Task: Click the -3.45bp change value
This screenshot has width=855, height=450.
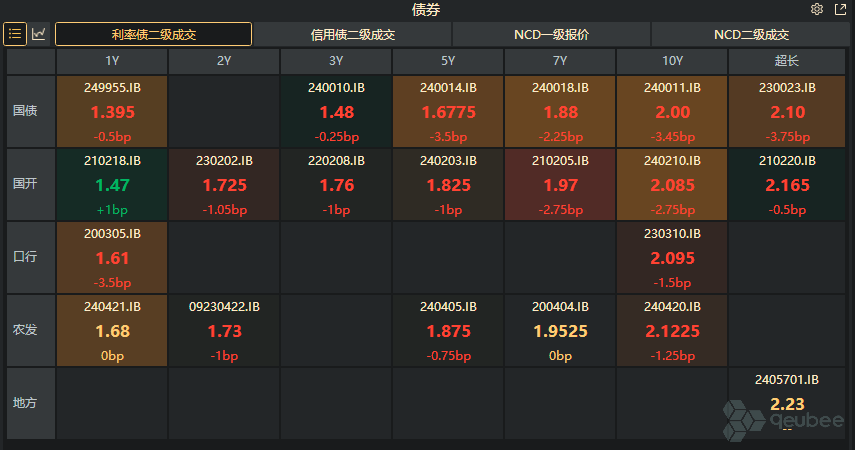Action: (x=672, y=137)
